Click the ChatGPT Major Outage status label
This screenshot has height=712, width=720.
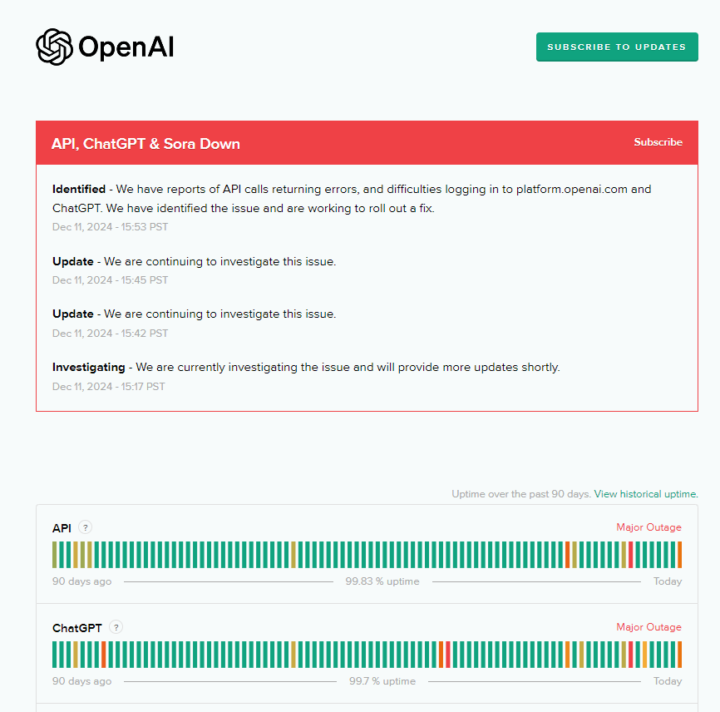[x=648, y=628]
